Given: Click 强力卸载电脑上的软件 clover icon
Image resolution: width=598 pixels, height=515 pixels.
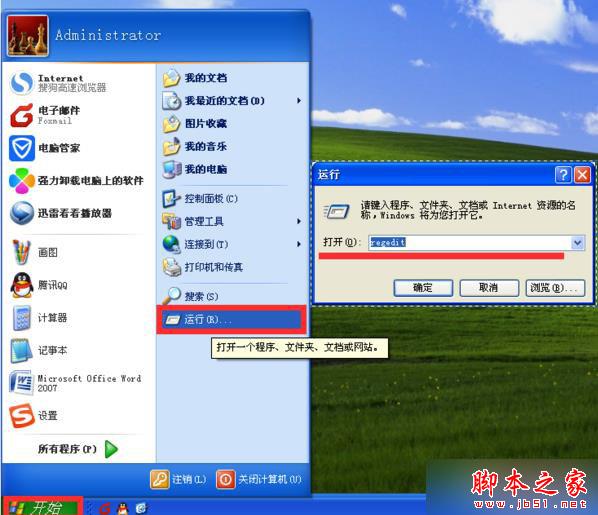Looking at the screenshot, I should [x=21, y=180].
